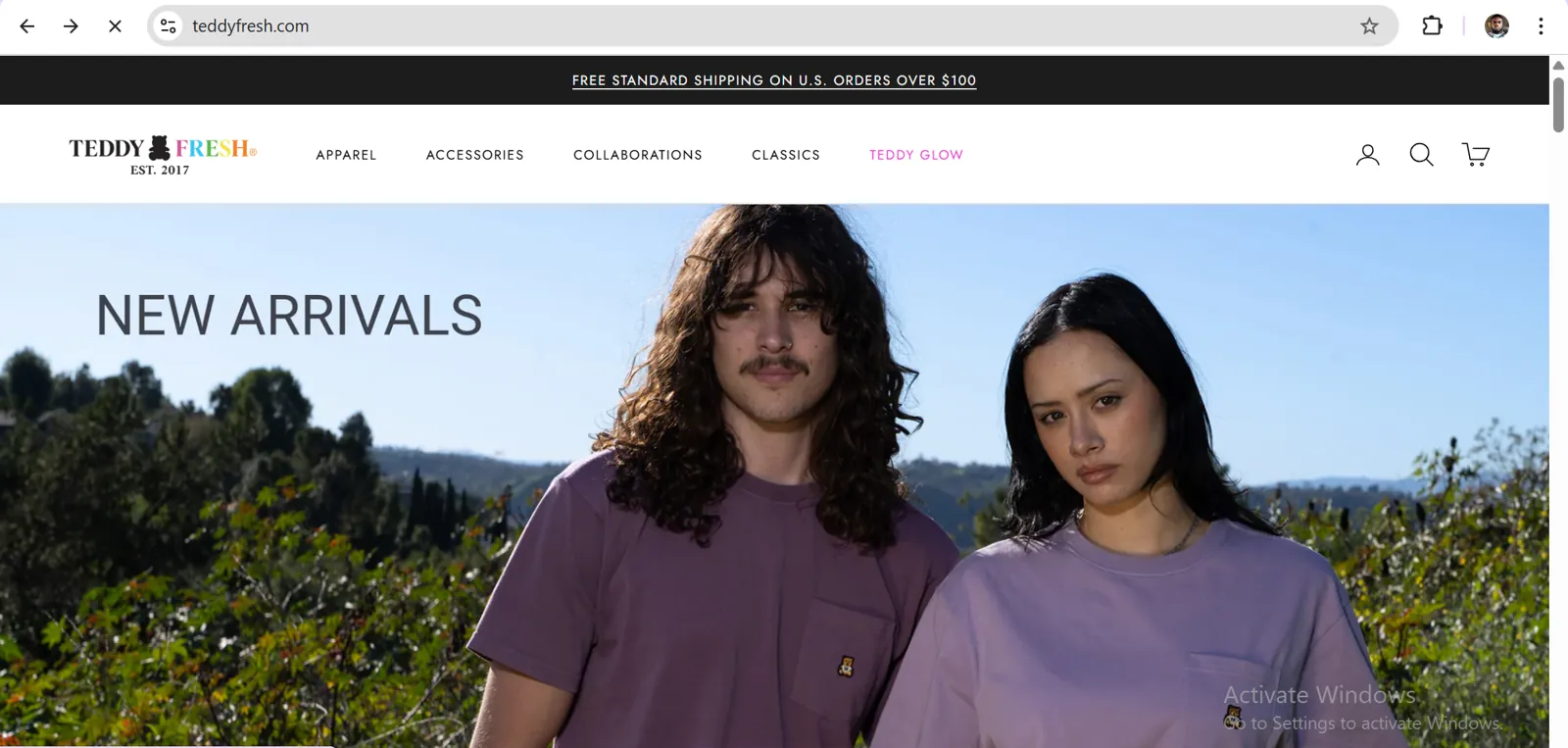Viewport: 1568px width, 748px height.
Task: Open the Accessories menu
Action: point(475,155)
